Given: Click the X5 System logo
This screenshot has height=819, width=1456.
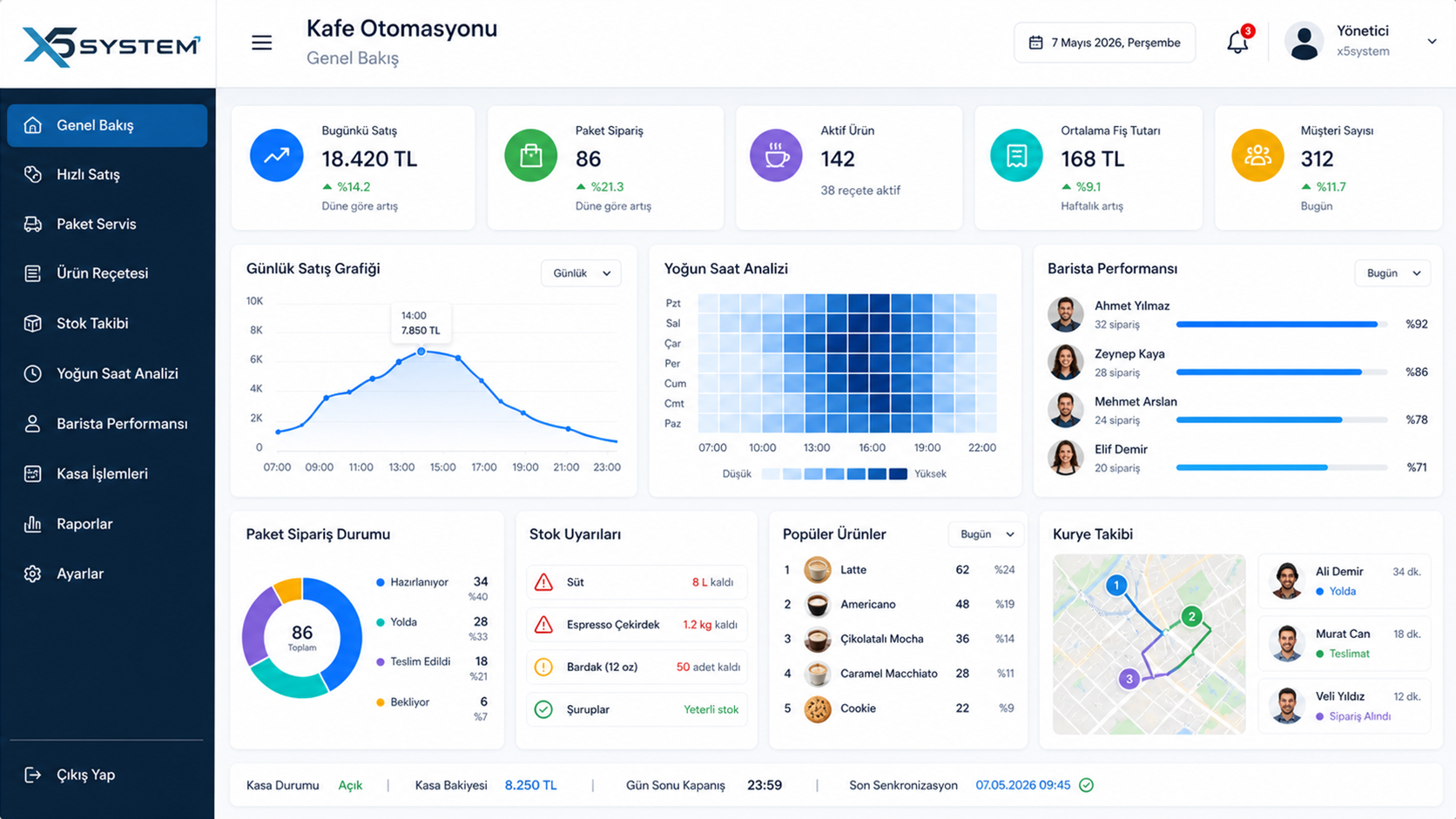Looking at the screenshot, I should (111, 45).
